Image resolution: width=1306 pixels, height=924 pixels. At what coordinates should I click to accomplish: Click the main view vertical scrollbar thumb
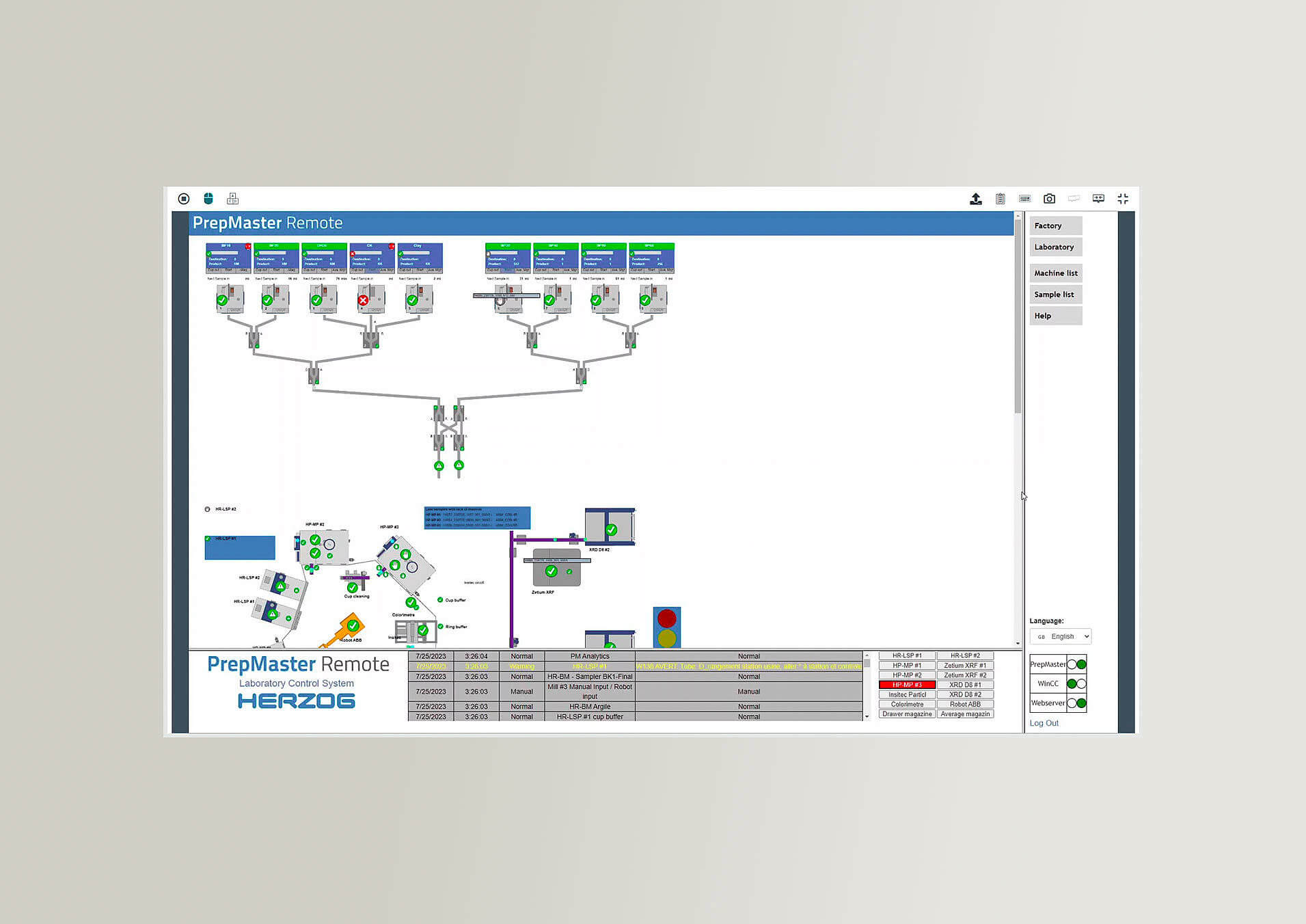[1018, 318]
